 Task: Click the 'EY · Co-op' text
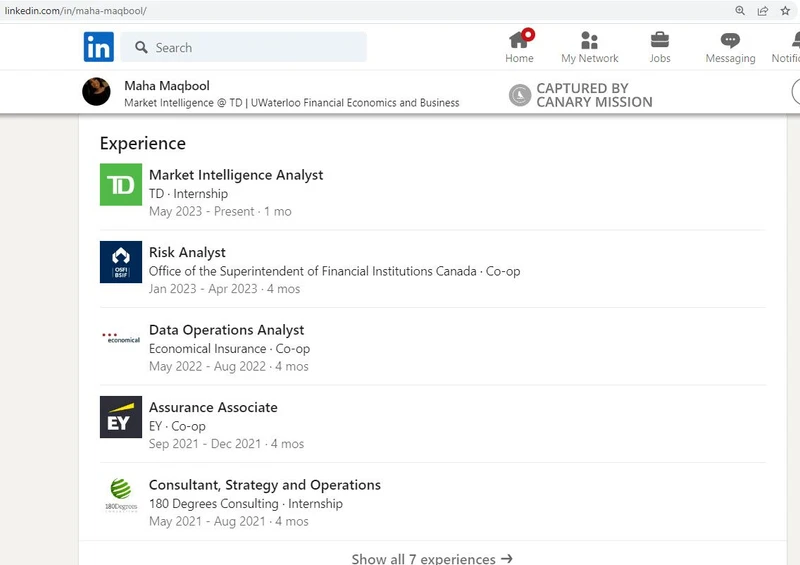178,426
